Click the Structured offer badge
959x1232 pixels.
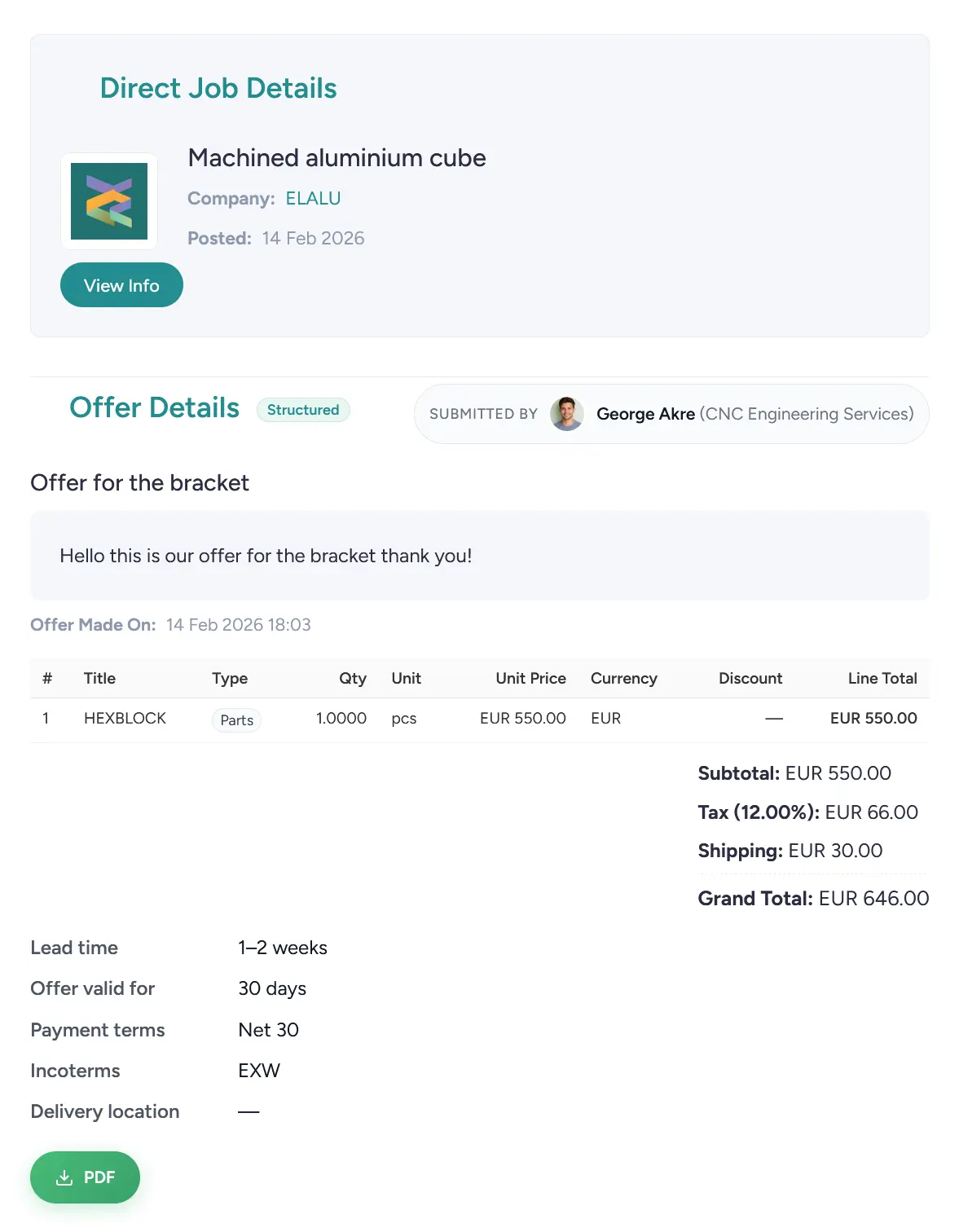(303, 410)
